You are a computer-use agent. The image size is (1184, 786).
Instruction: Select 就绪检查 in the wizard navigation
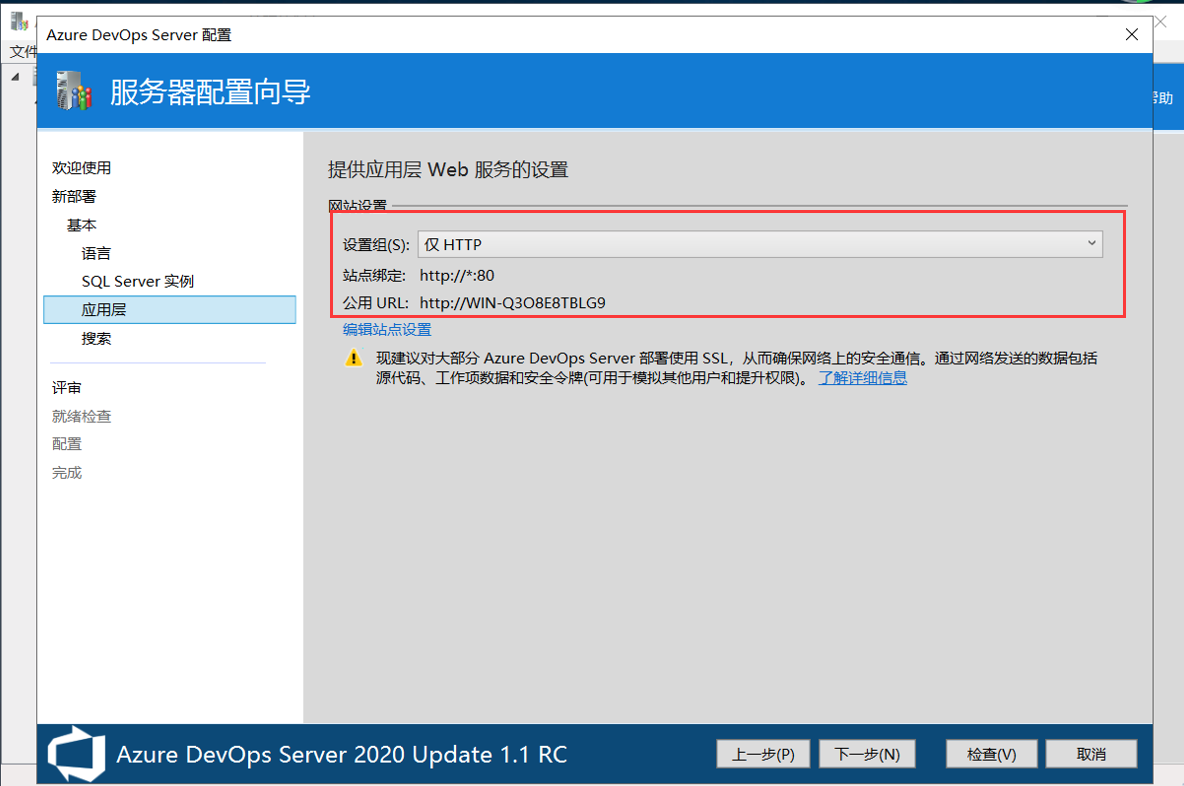click(x=82, y=416)
